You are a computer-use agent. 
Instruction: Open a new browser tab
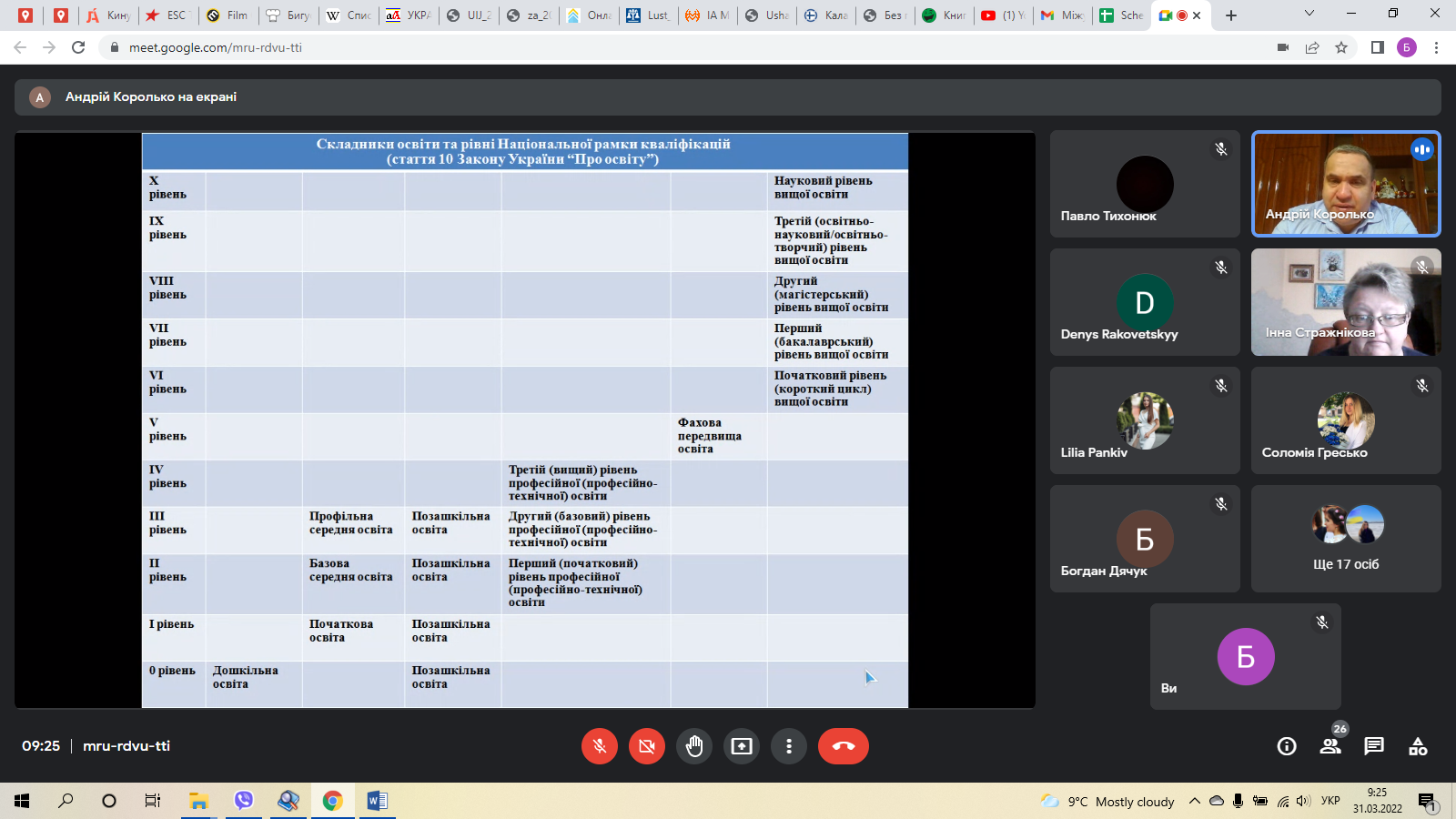[1231, 15]
